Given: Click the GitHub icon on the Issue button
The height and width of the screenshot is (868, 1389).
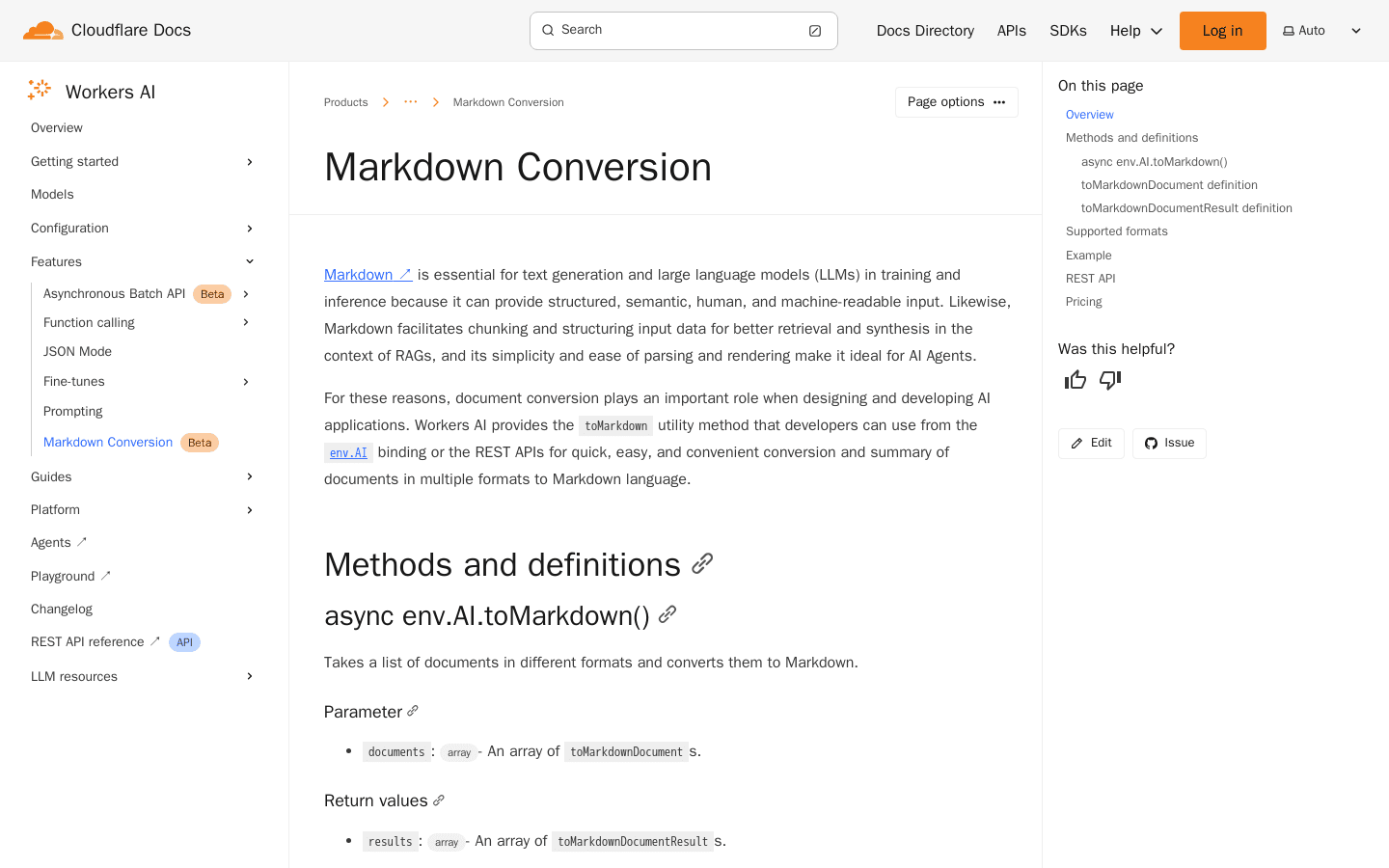Looking at the screenshot, I should pos(1150,443).
